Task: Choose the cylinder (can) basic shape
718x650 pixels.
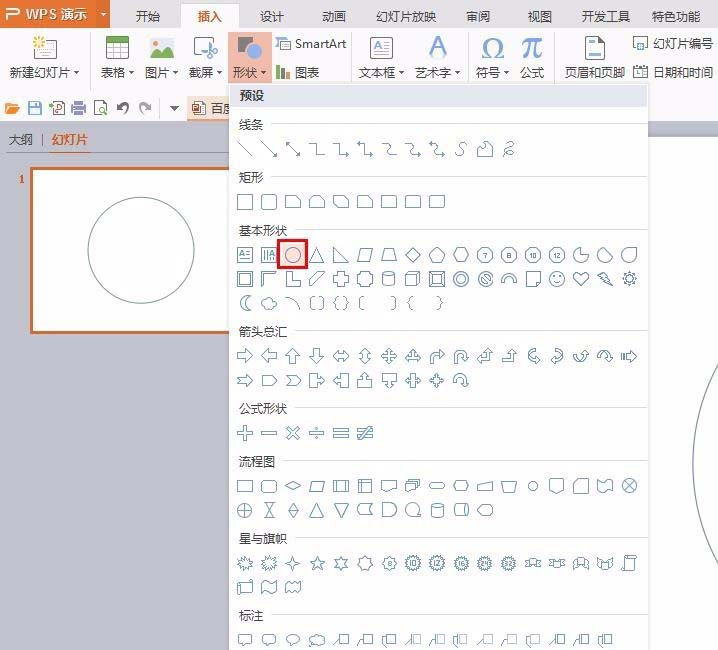Action: [388, 279]
